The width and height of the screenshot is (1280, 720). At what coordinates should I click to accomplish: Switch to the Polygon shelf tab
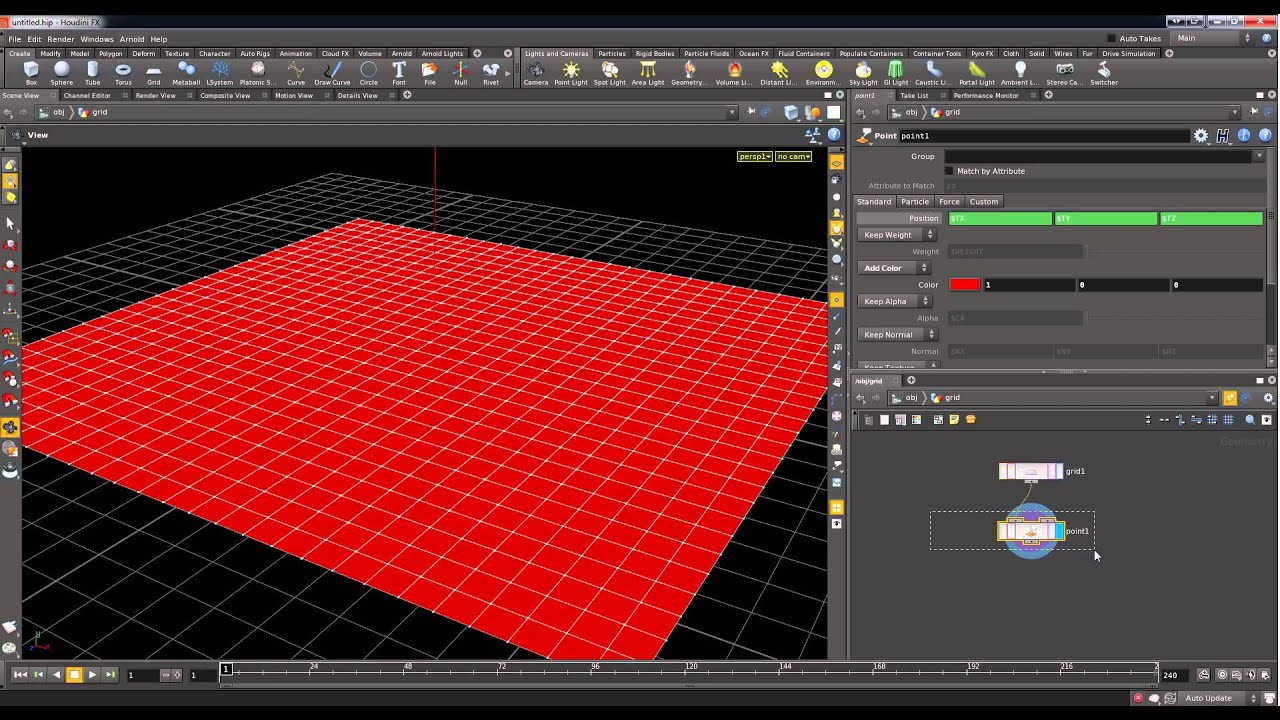[x=111, y=53]
